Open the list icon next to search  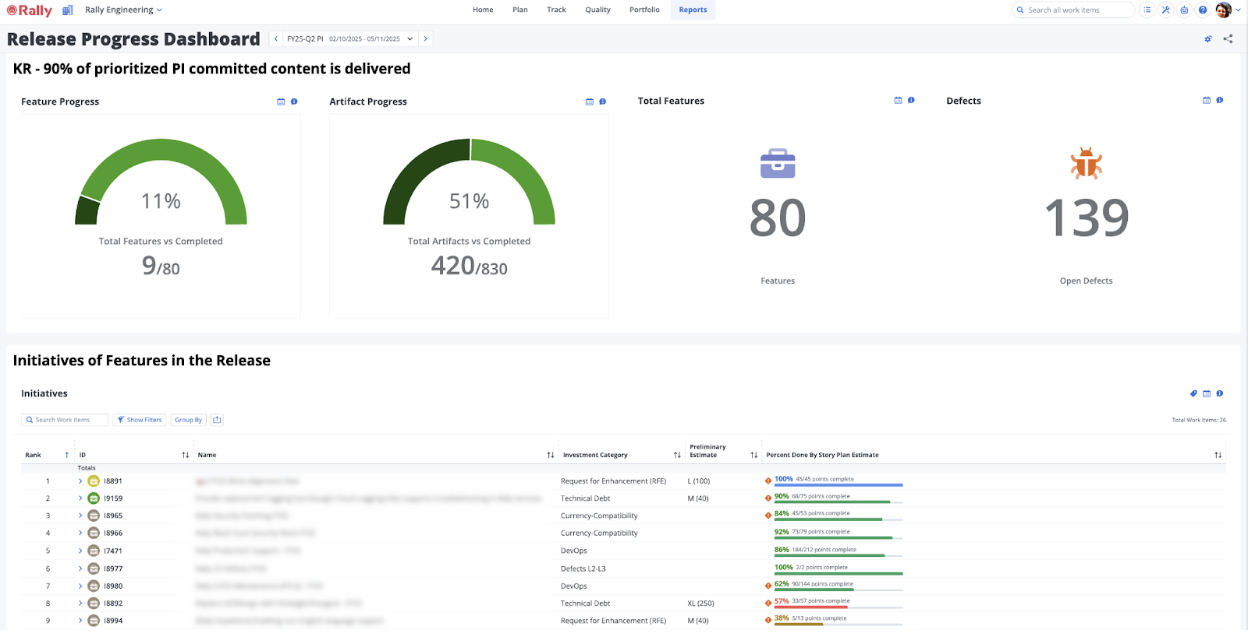[x=1147, y=10]
